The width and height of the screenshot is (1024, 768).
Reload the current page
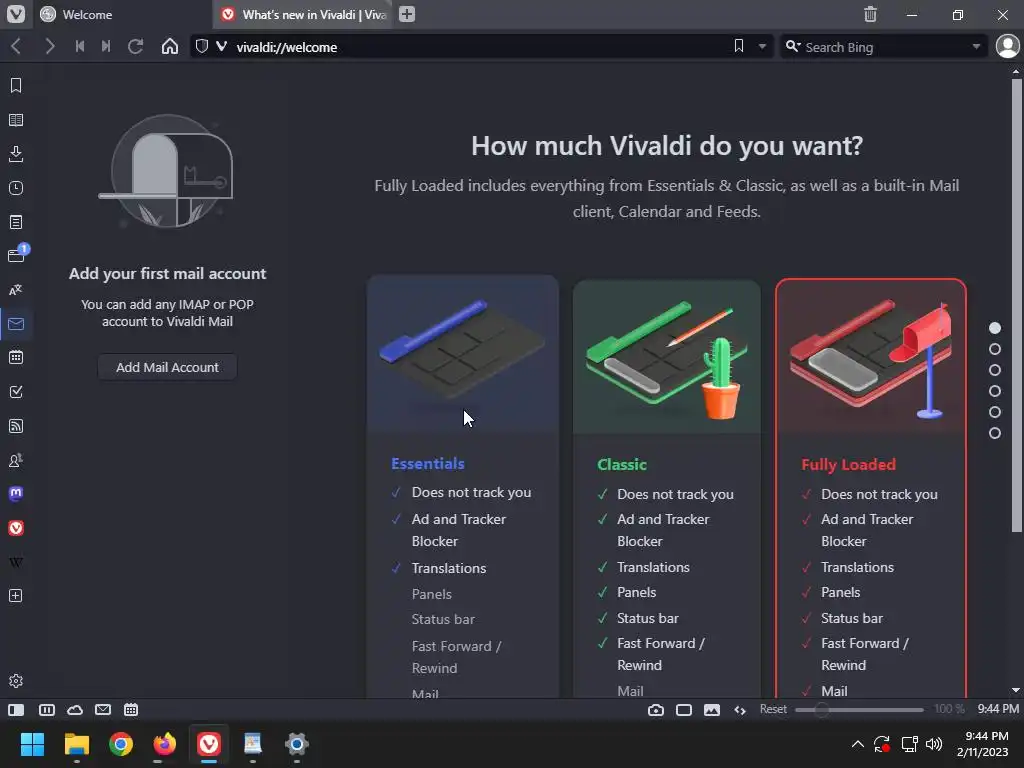tap(135, 46)
